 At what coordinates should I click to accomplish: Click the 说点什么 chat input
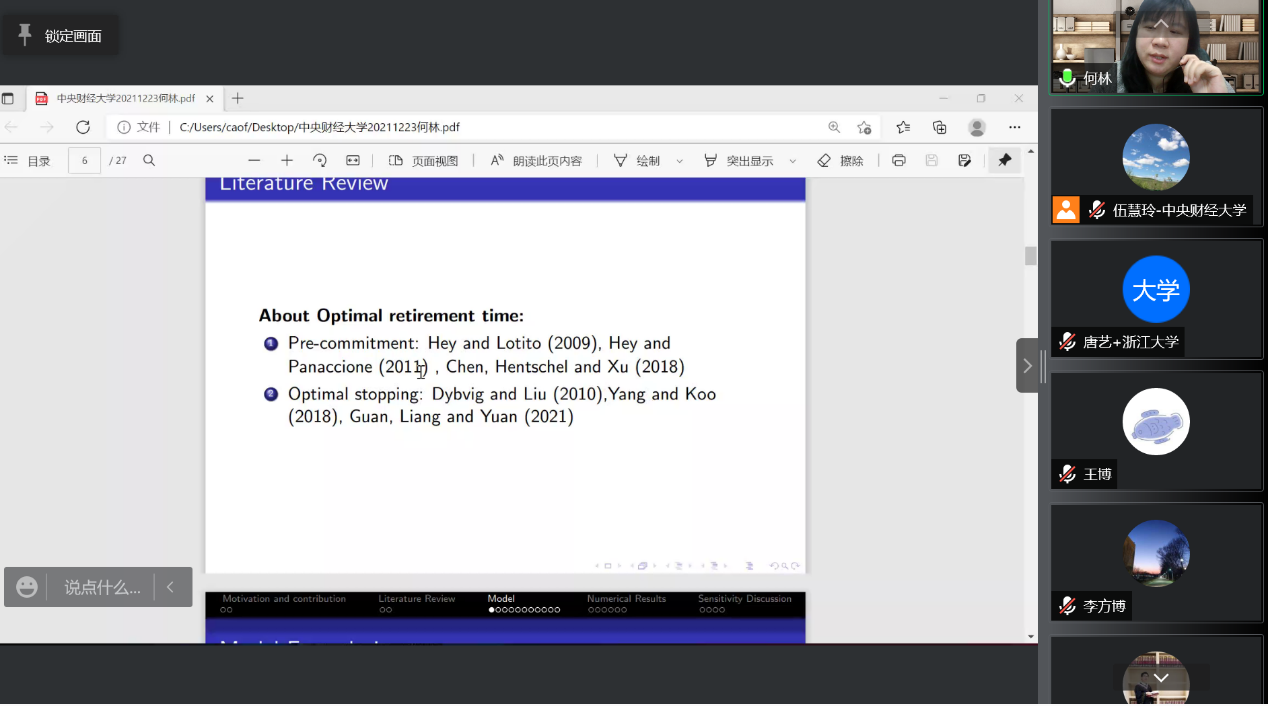(102, 588)
